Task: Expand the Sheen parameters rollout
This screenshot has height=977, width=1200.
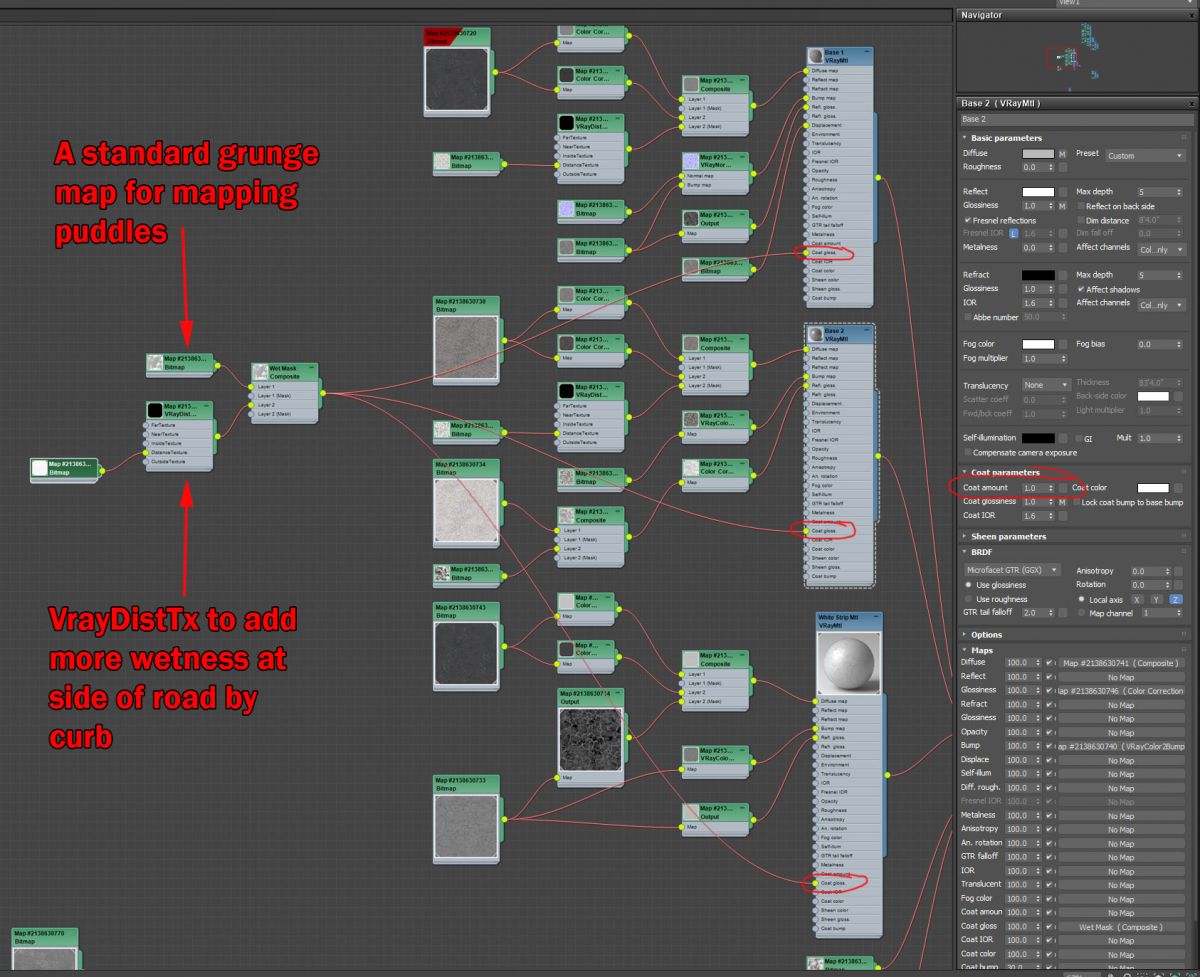Action: click(x=1008, y=537)
